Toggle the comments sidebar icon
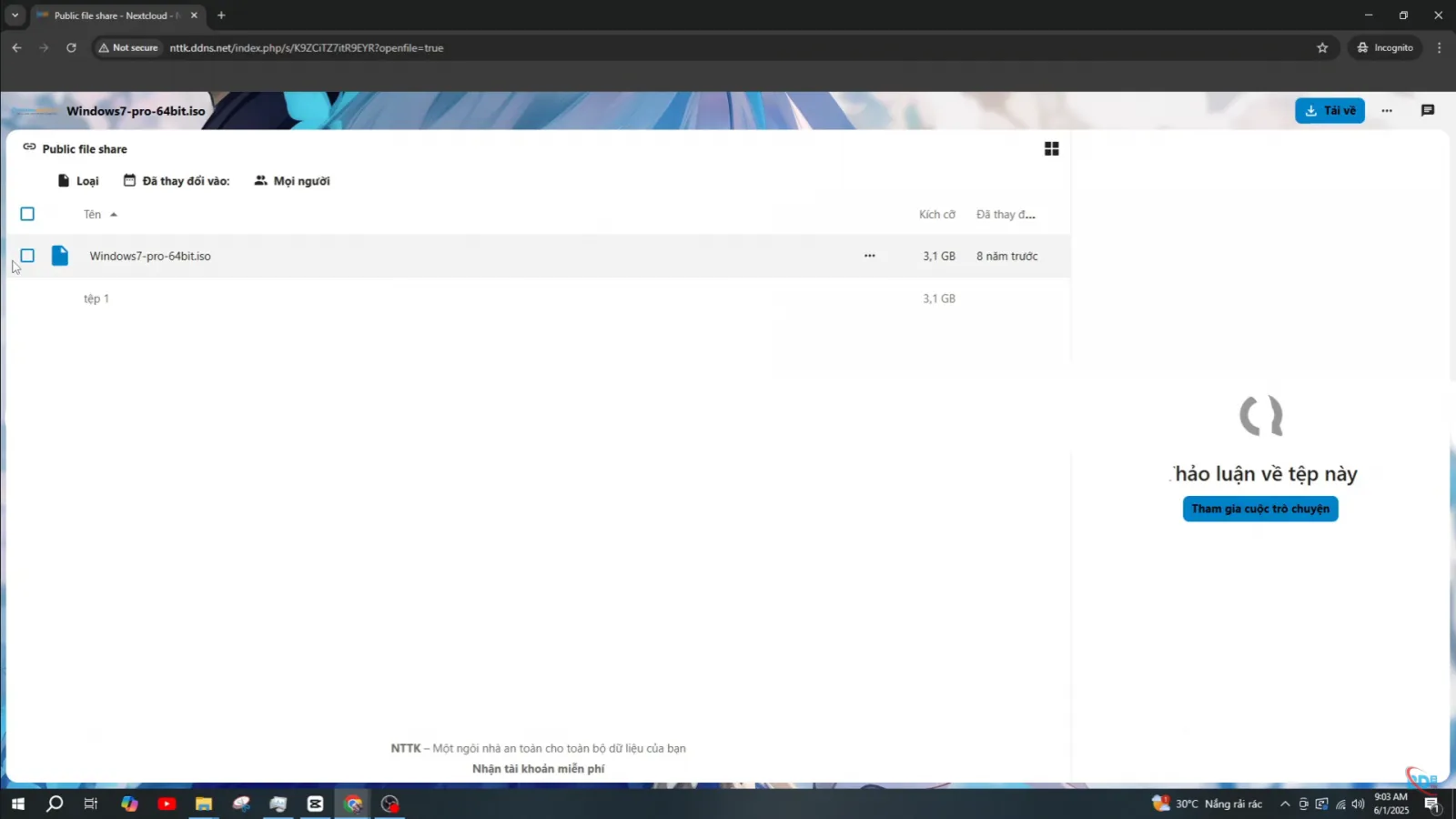This screenshot has width=1456, height=819. click(x=1428, y=111)
